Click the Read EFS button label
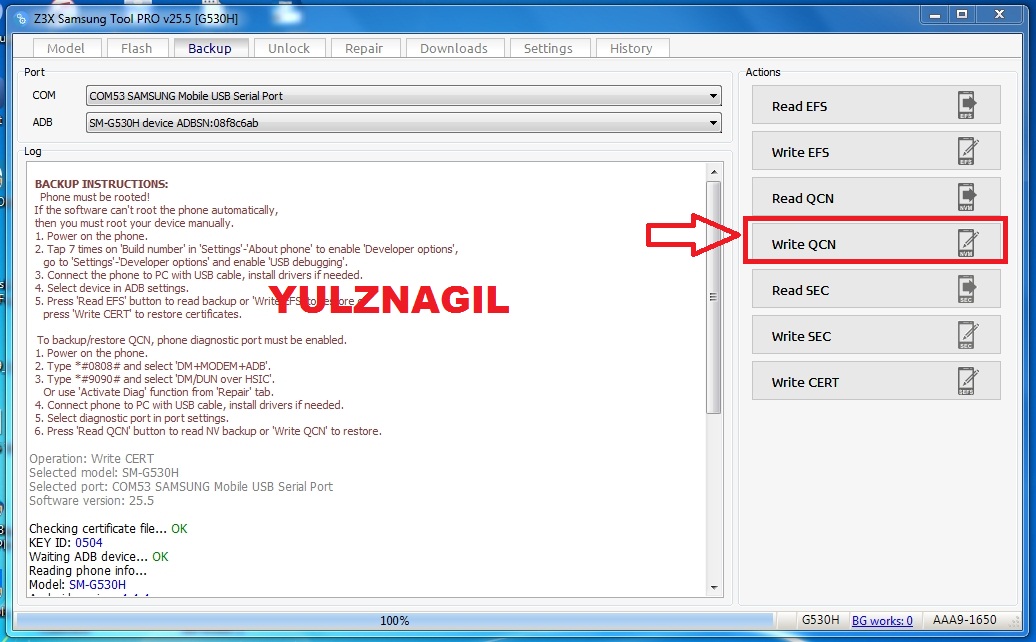 pos(799,106)
